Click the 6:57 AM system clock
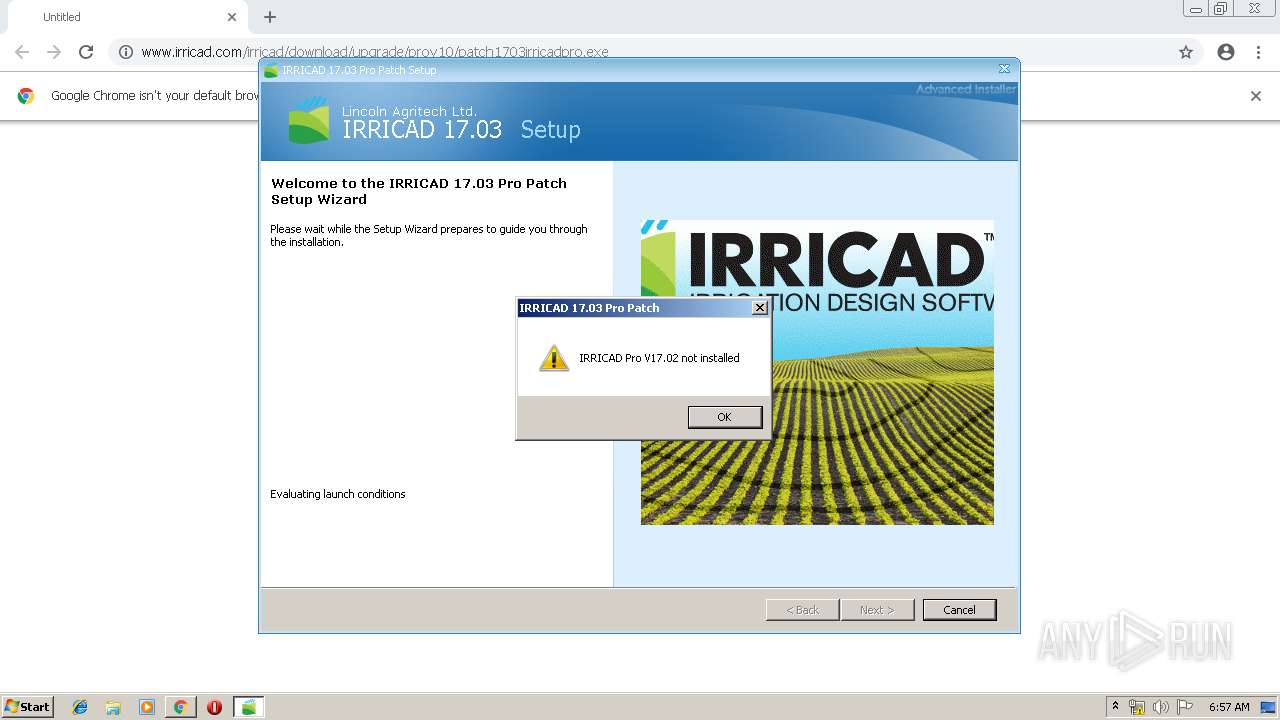The image size is (1280, 720). [1229, 707]
